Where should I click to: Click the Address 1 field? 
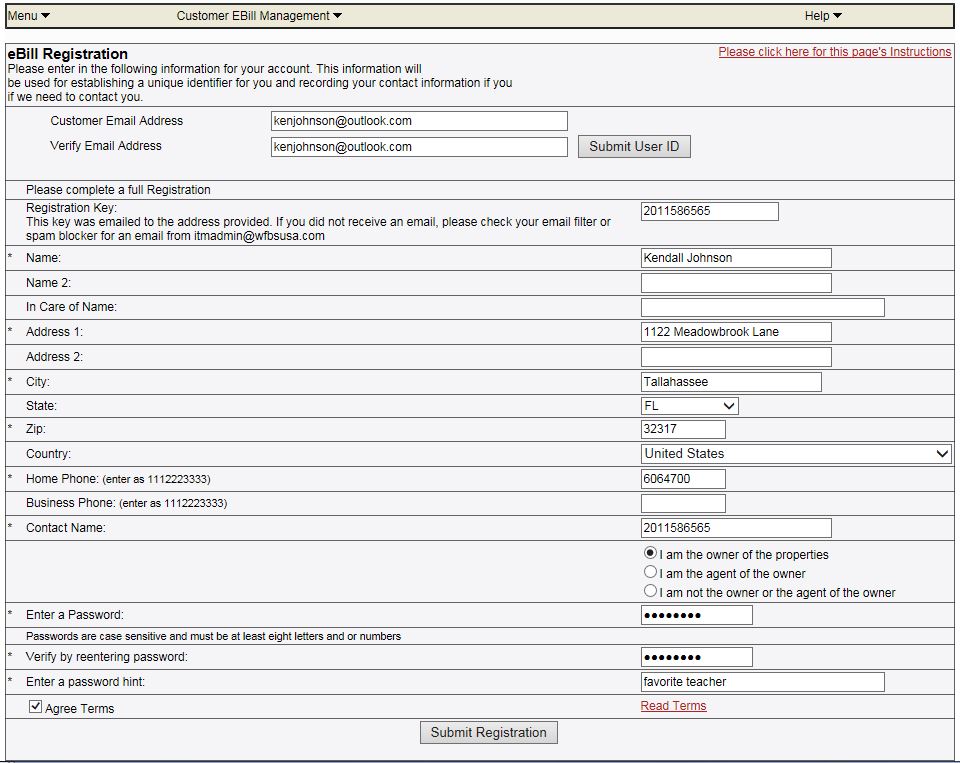(x=736, y=332)
